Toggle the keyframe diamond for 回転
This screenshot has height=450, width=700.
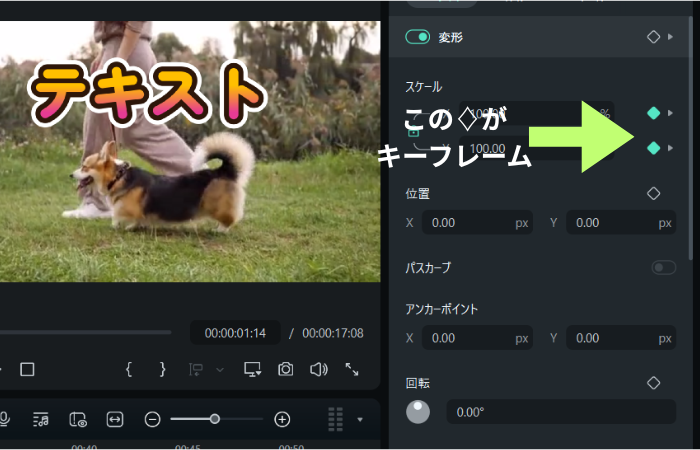(654, 383)
